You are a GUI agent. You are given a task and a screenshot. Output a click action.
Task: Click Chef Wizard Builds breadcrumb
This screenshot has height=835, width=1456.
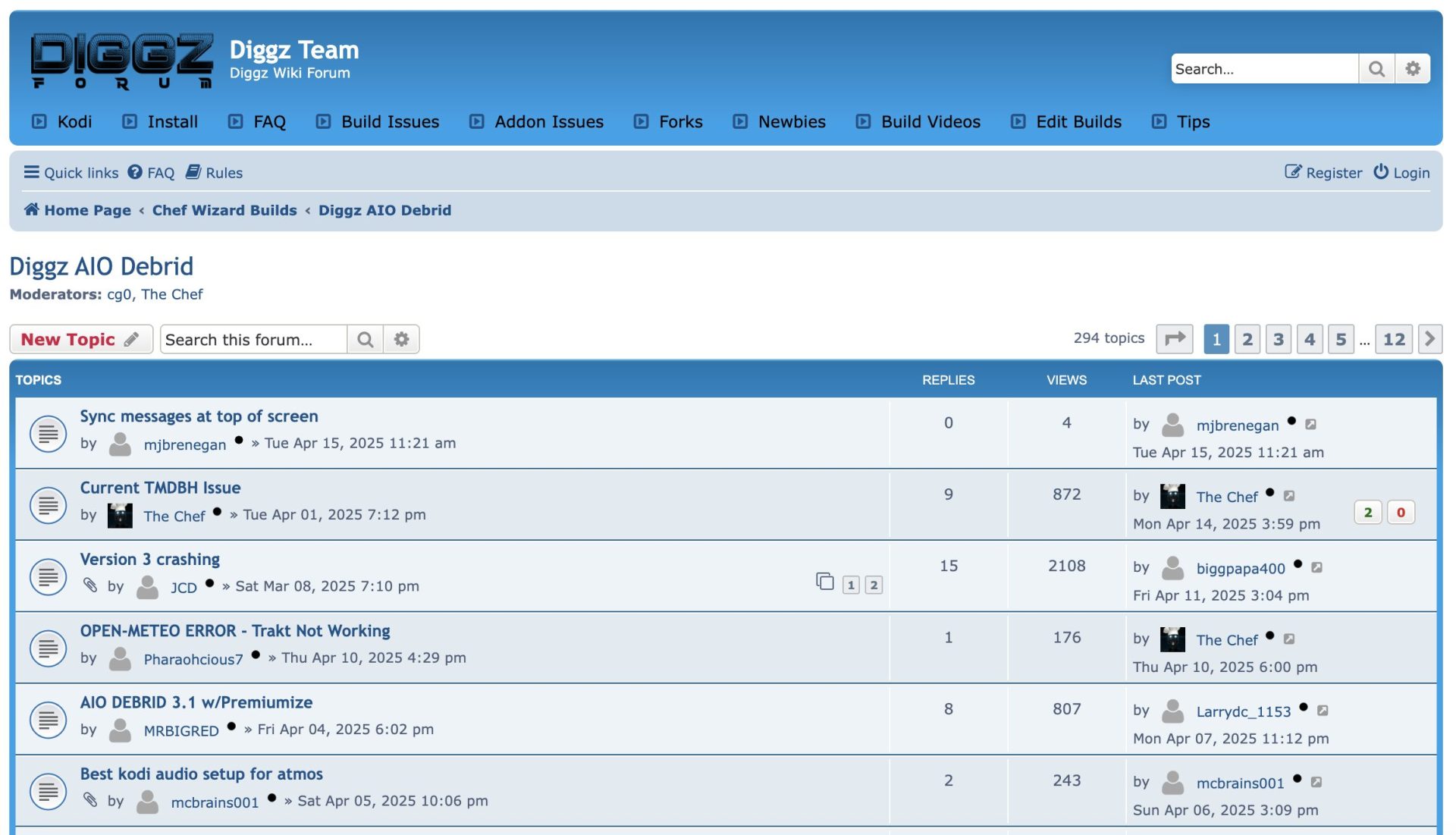[224, 210]
